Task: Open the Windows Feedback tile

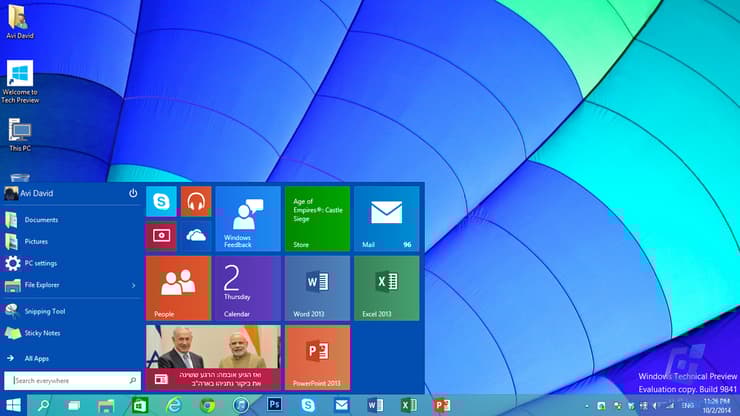Action: [248, 219]
